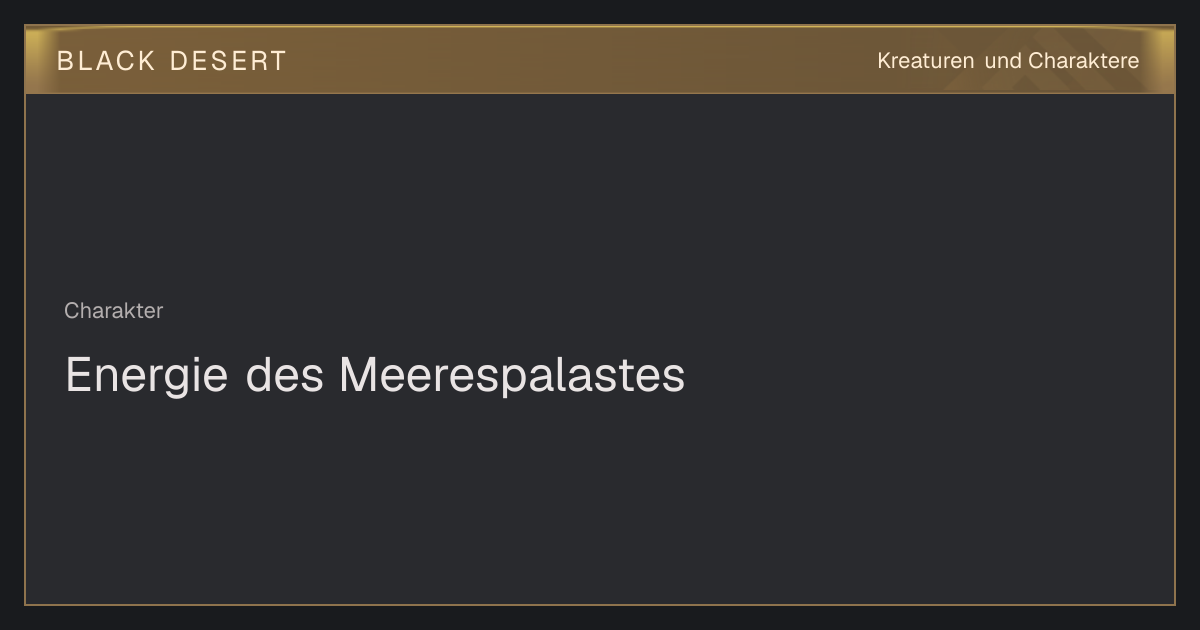
Task: Click the word Kreaturen in the header
Action: pyautogui.click(x=926, y=61)
